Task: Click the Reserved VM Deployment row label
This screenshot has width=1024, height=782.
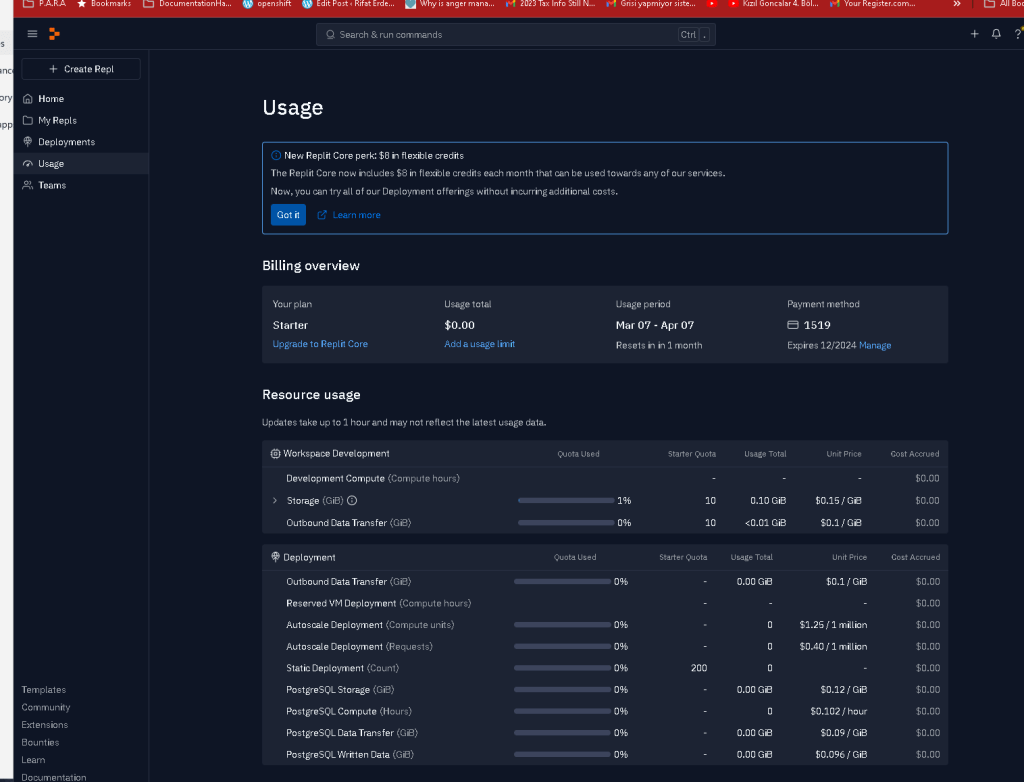Action: pyautogui.click(x=378, y=603)
